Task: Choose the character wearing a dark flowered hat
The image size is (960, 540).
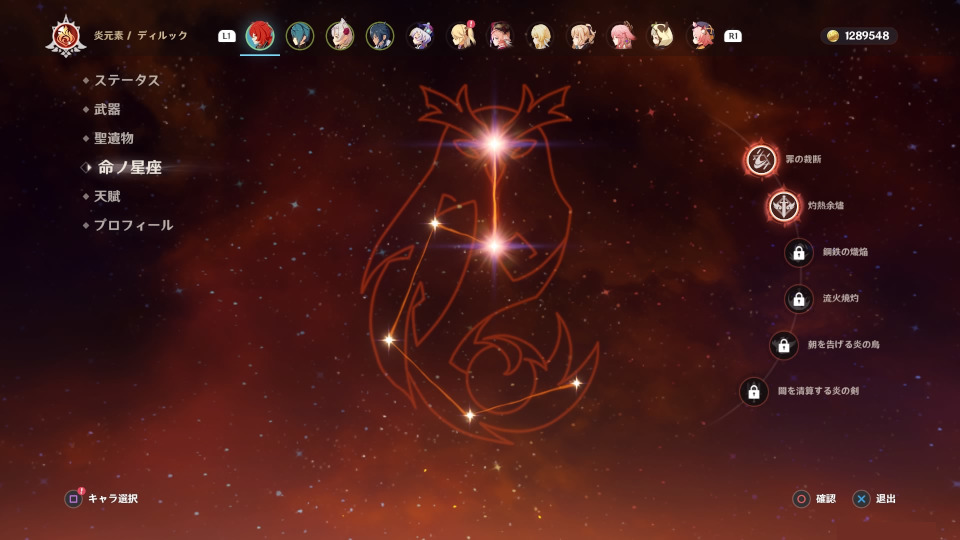Action: click(x=500, y=36)
